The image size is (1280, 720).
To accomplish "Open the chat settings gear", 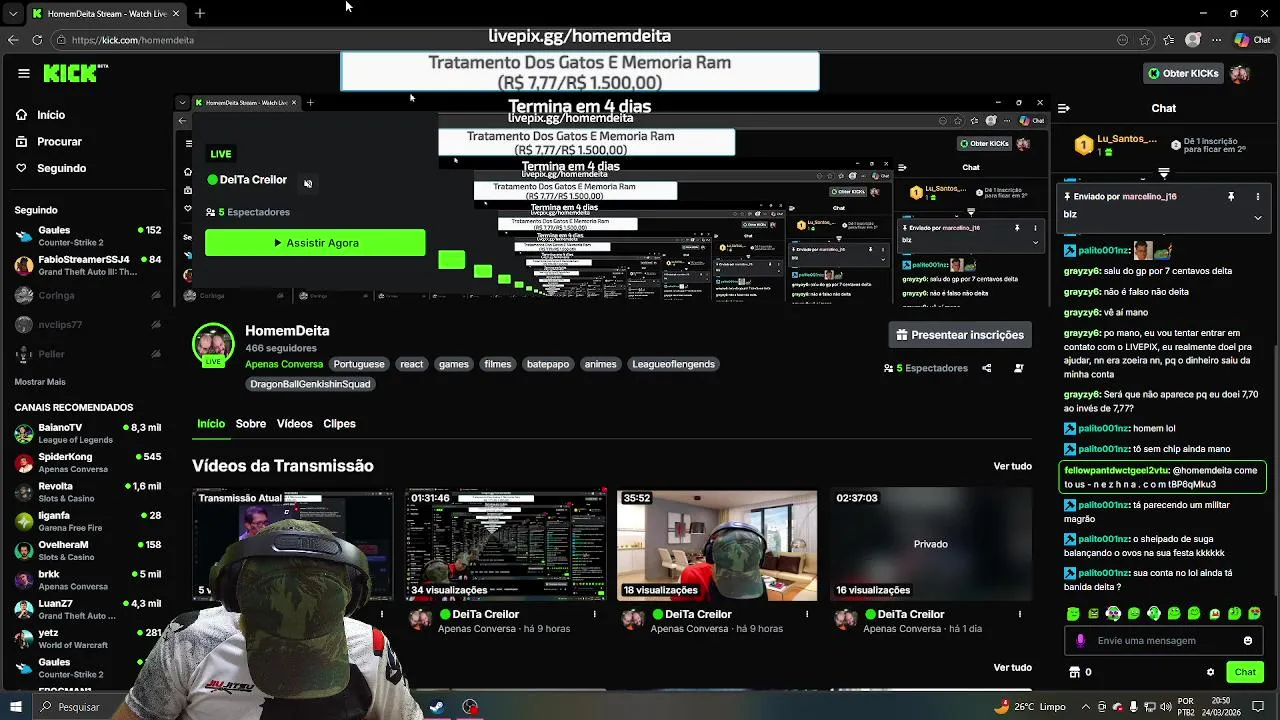I will (x=1210, y=672).
